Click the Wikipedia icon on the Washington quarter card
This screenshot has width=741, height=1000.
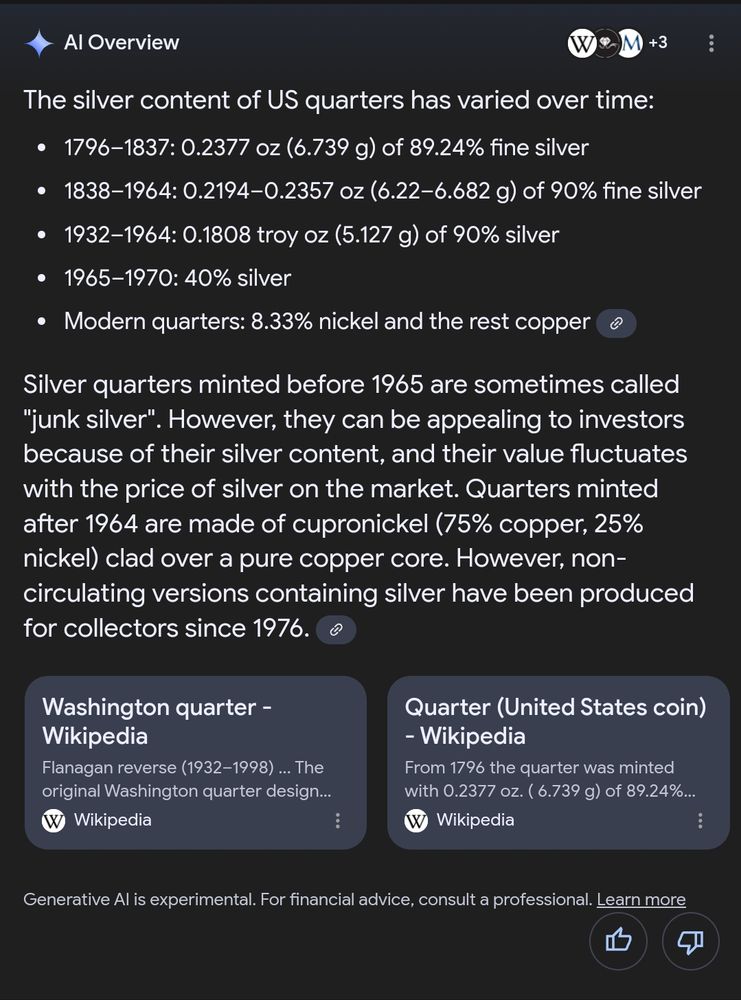click(x=52, y=820)
